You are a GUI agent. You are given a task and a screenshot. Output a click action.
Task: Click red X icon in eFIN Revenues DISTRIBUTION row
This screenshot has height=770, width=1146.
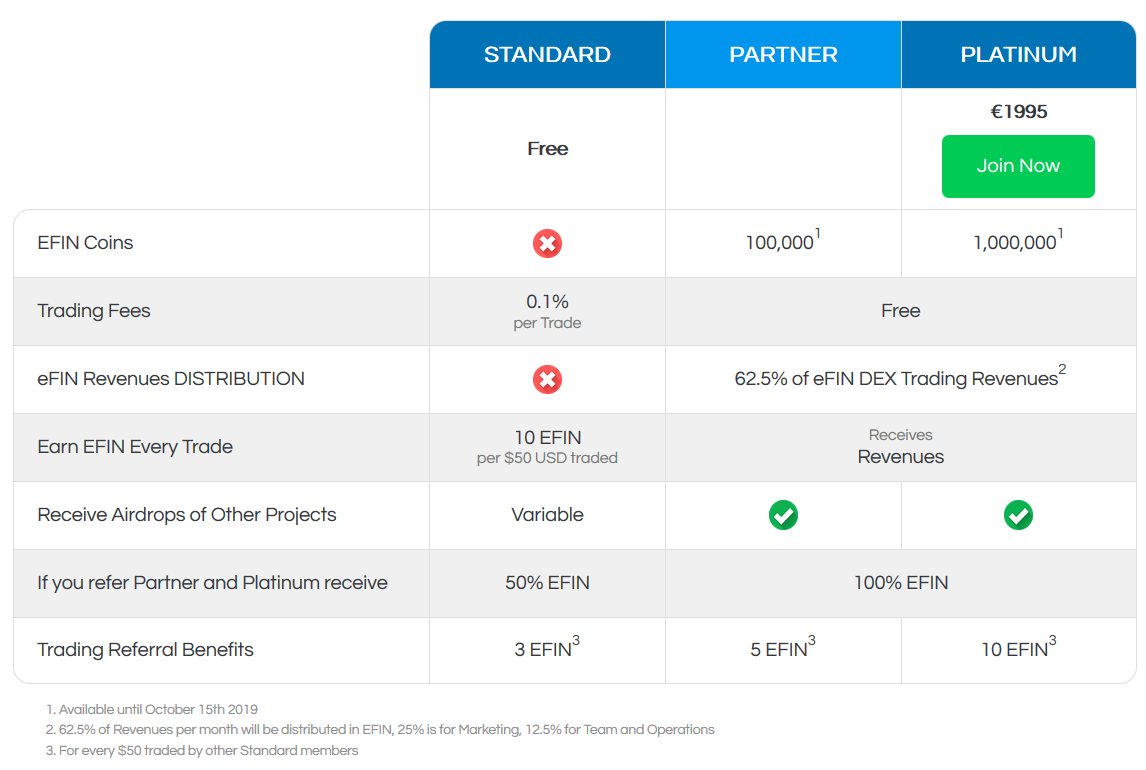click(547, 379)
